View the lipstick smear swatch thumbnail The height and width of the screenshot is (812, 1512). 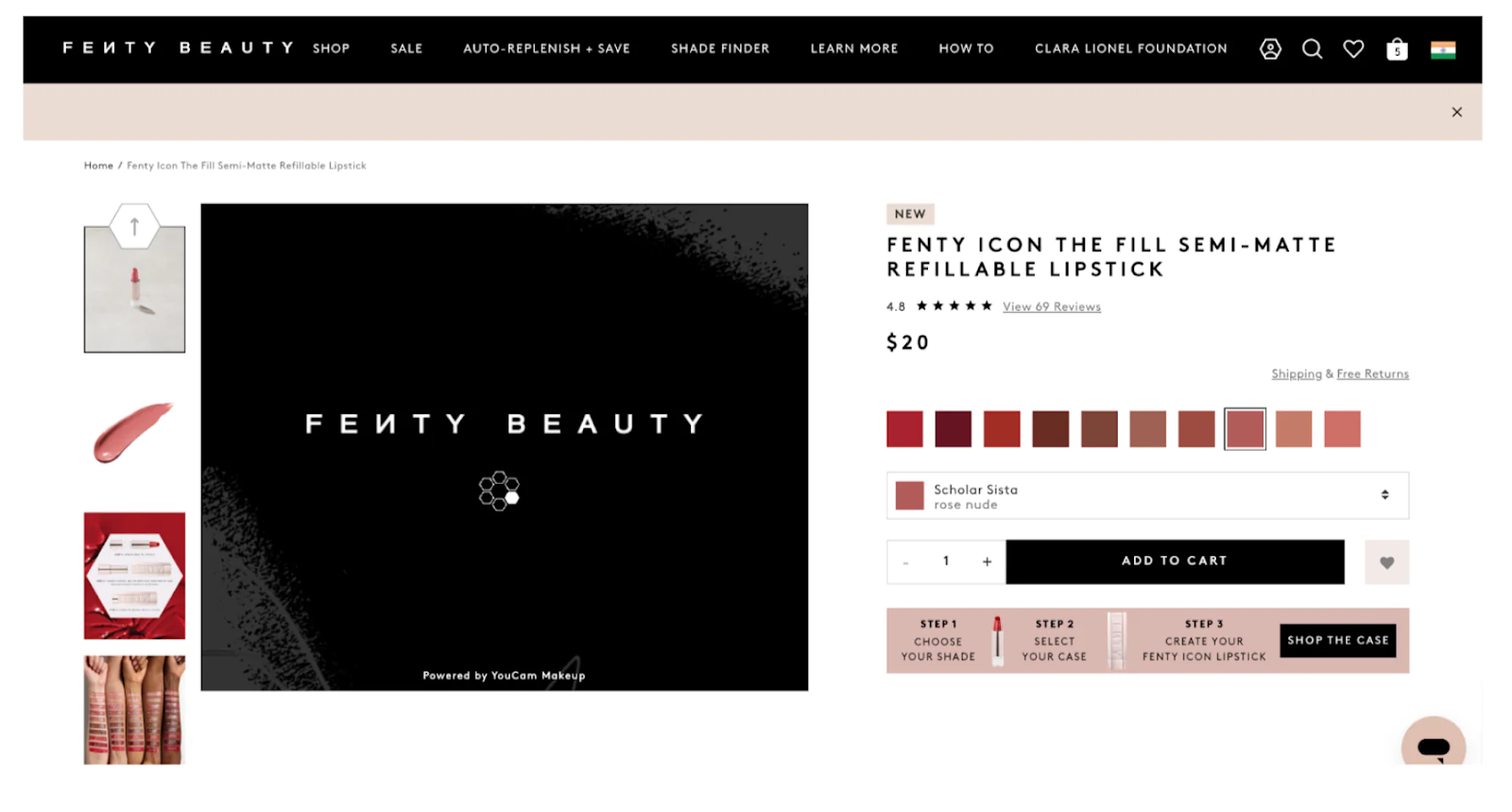point(134,433)
